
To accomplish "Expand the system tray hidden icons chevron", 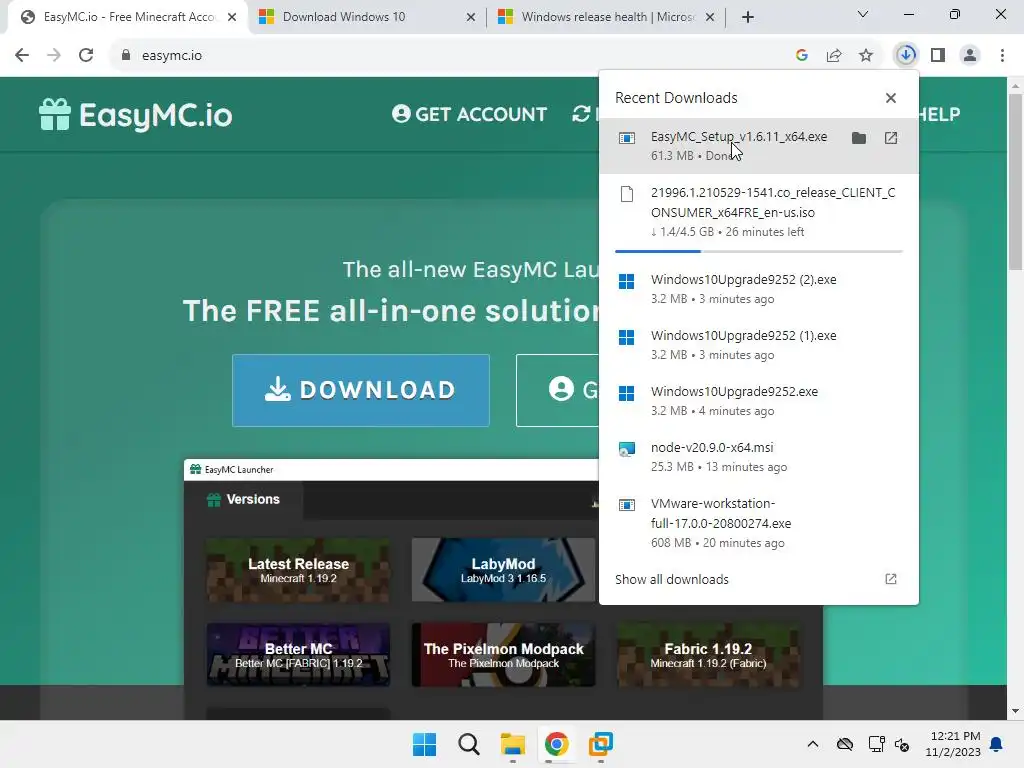I will pos(812,744).
